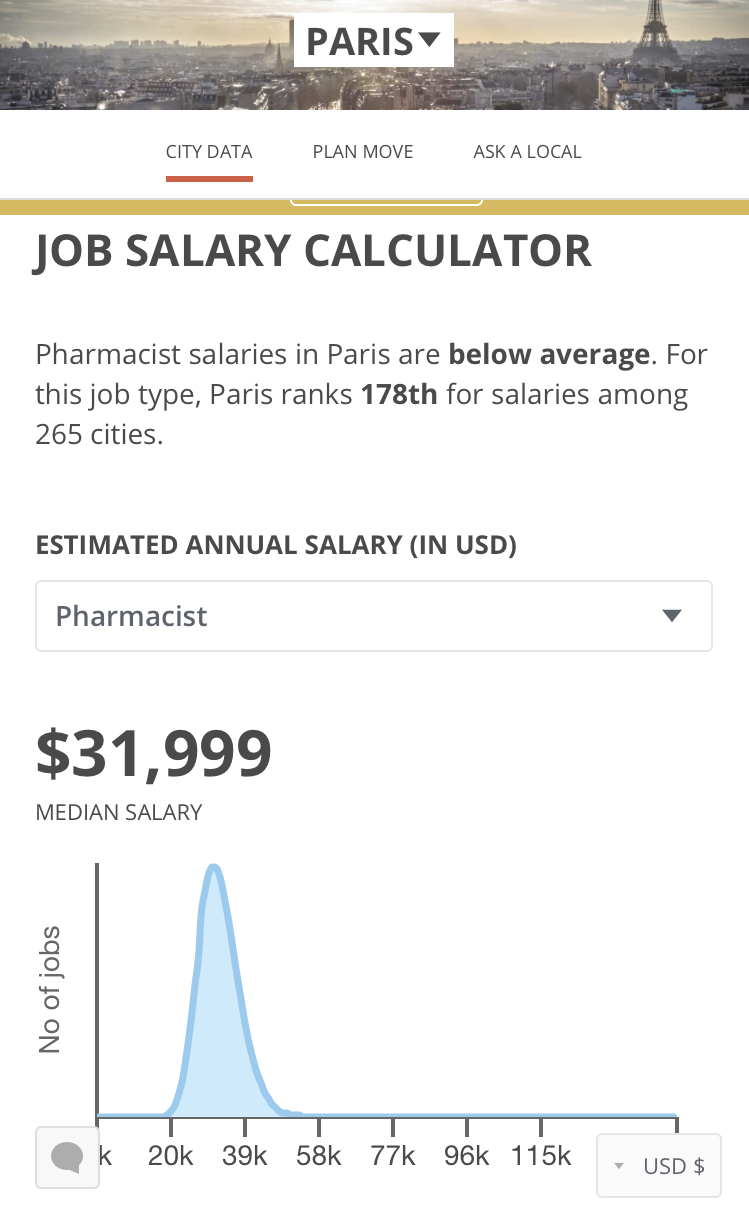Expand the Pharmacist job type dropdown
Screen dimensions: 749x1225
click(x=373, y=616)
